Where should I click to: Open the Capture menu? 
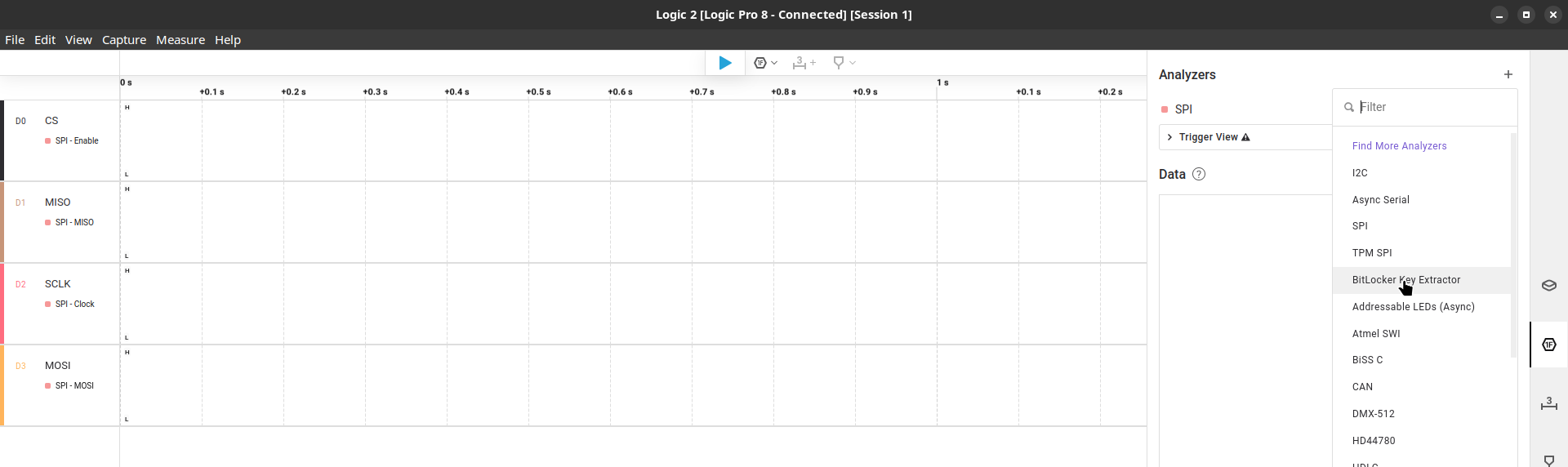(x=124, y=40)
